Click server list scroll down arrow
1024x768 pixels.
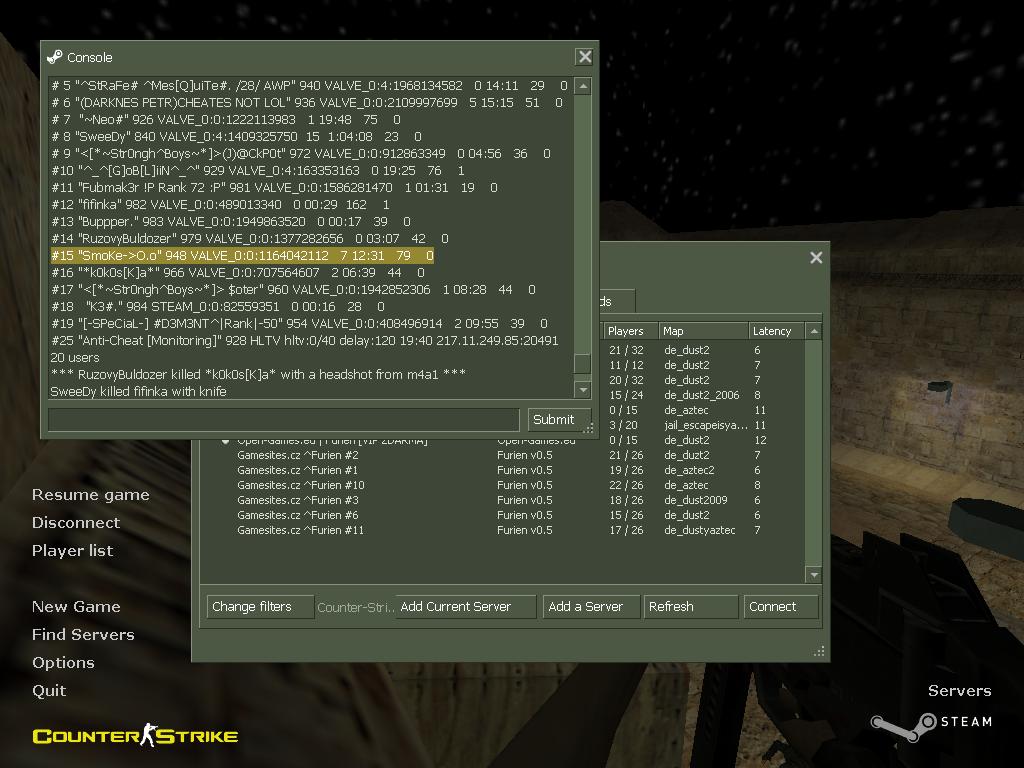pyautogui.click(x=814, y=575)
